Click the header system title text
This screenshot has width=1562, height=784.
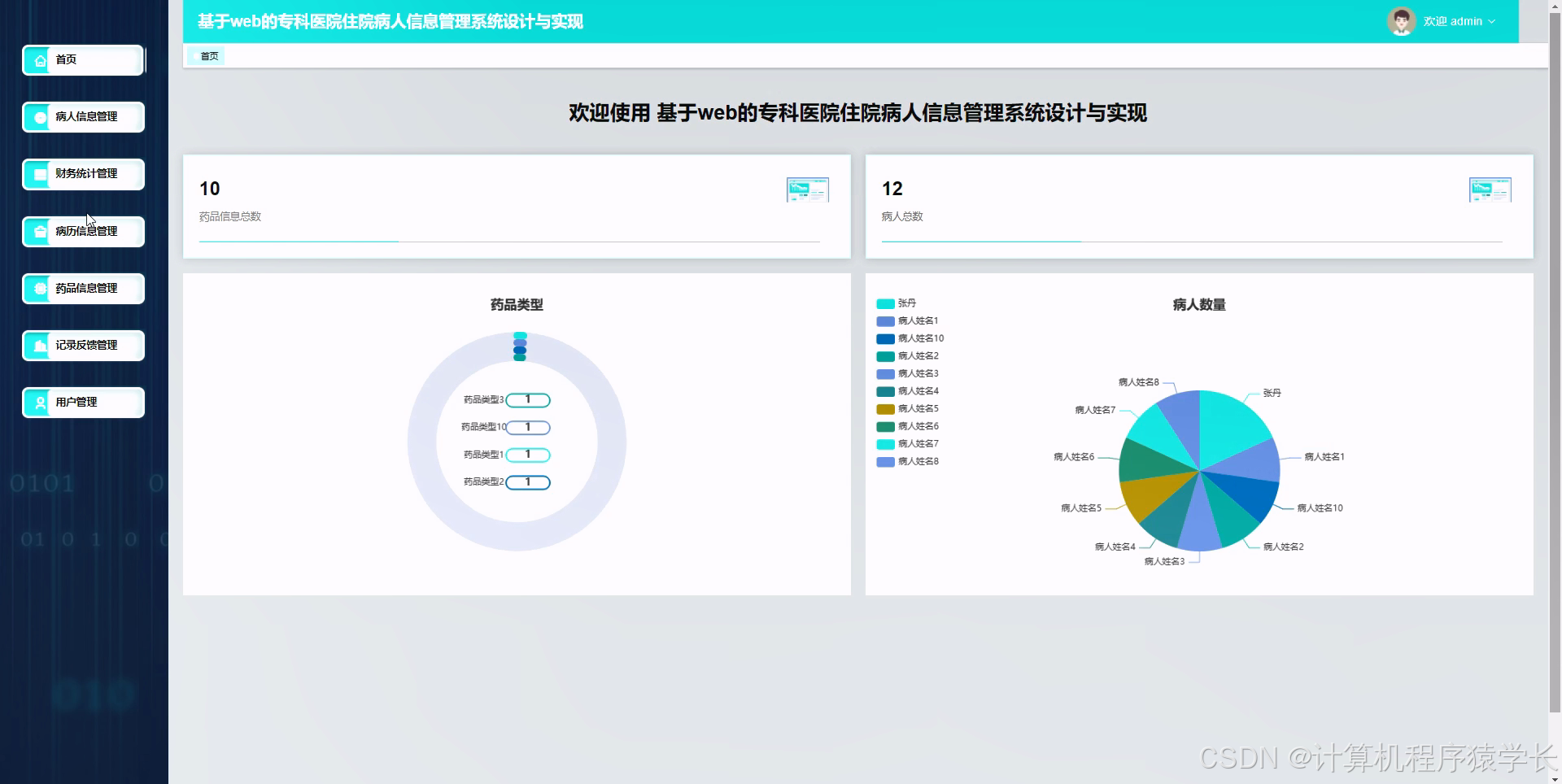(x=390, y=22)
